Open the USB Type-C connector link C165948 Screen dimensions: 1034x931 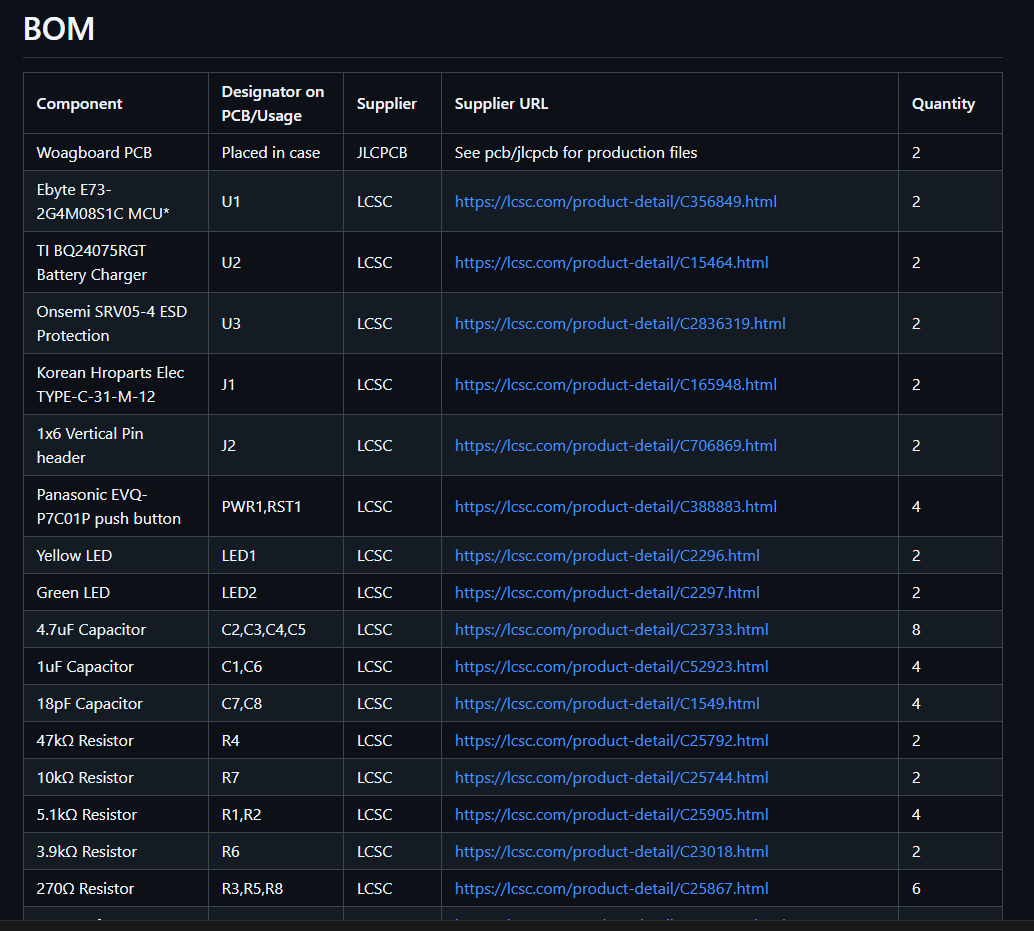click(615, 384)
